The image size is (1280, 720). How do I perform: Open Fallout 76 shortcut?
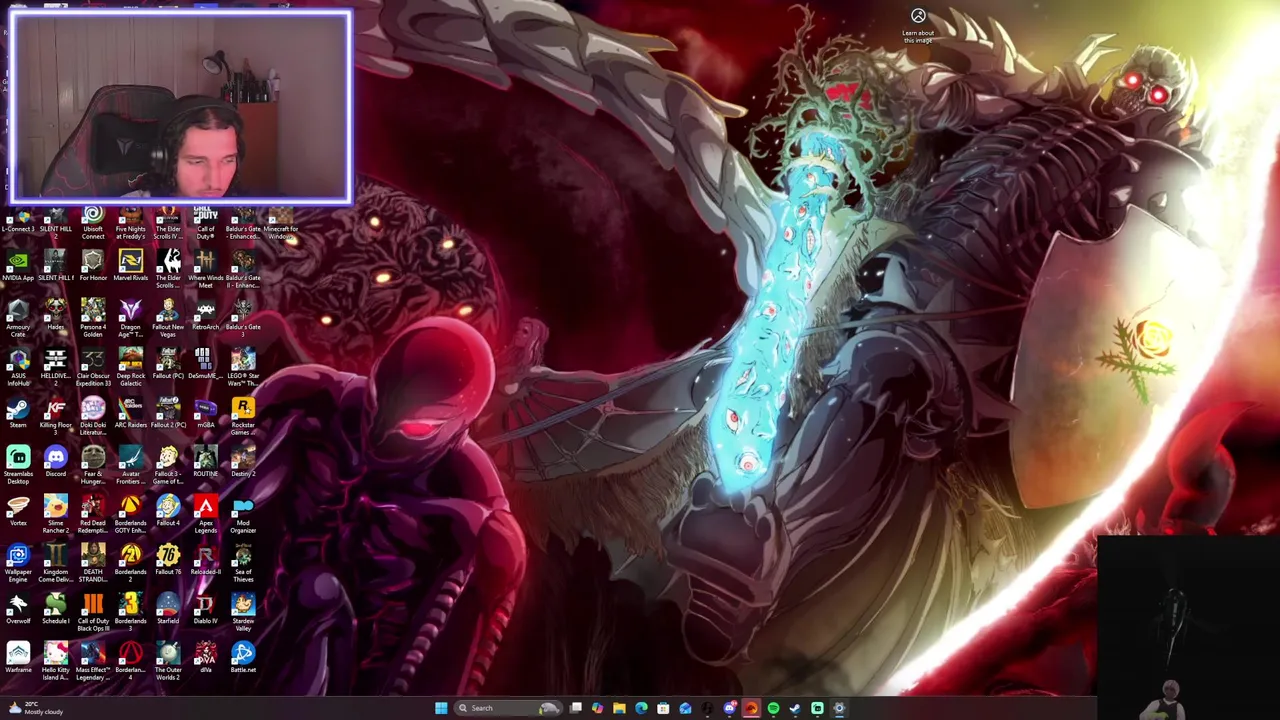click(x=168, y=559)
